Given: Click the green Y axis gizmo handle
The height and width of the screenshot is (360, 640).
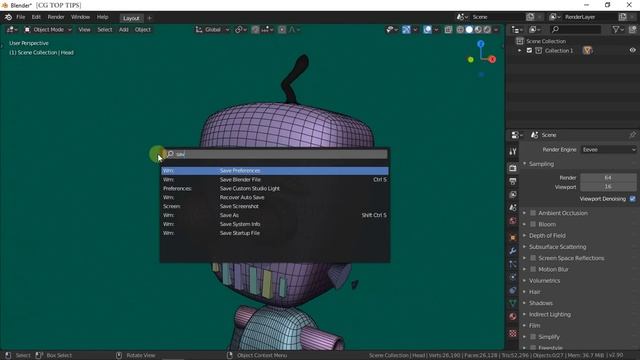Looking at the screenshot, I should pos(471,60).
